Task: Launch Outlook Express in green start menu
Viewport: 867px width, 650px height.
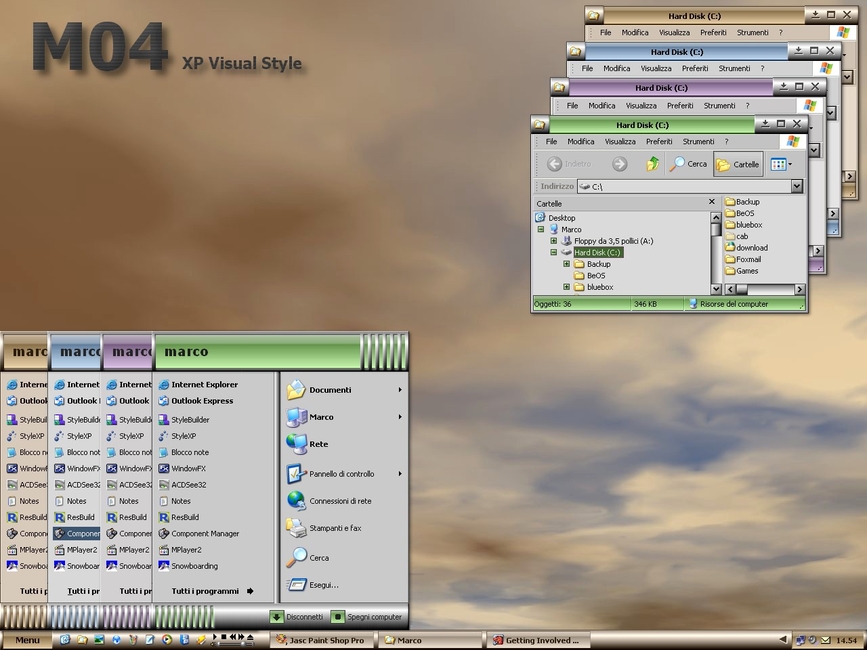Action: [x=196, y=401]
